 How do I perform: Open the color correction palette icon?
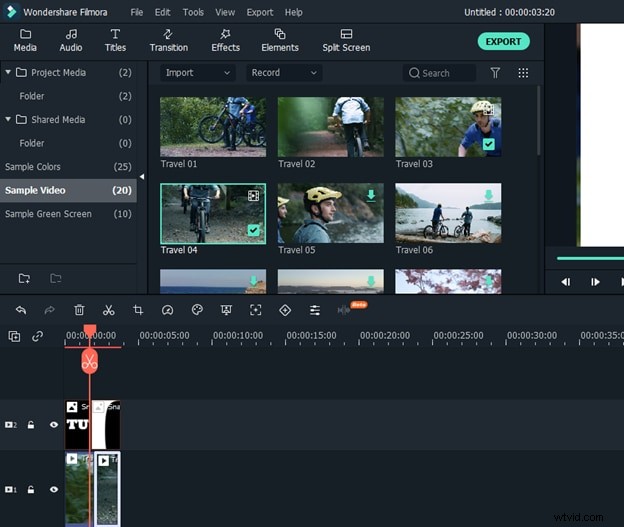(x=197, y=311)
